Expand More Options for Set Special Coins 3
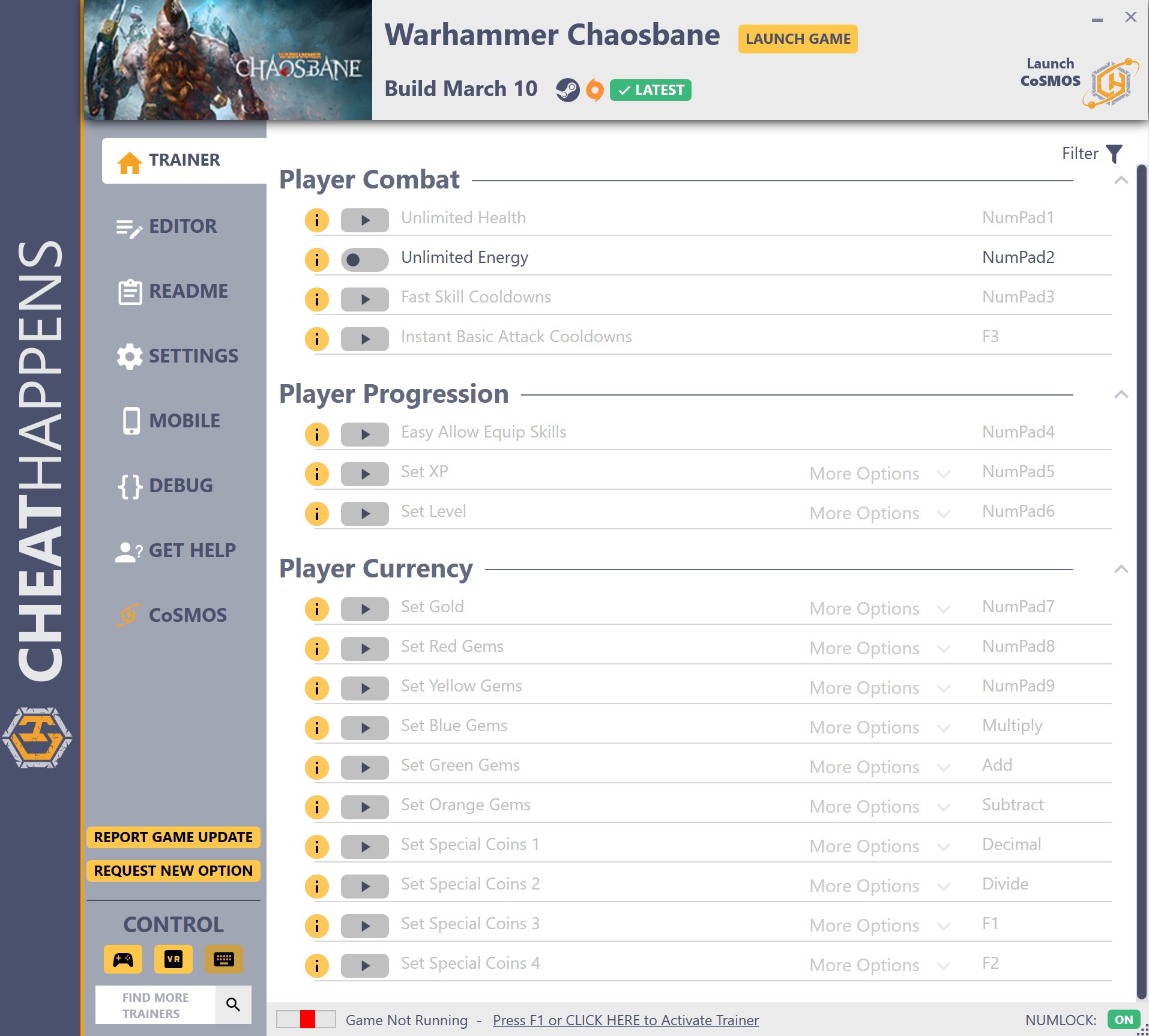 pos(879,926)
